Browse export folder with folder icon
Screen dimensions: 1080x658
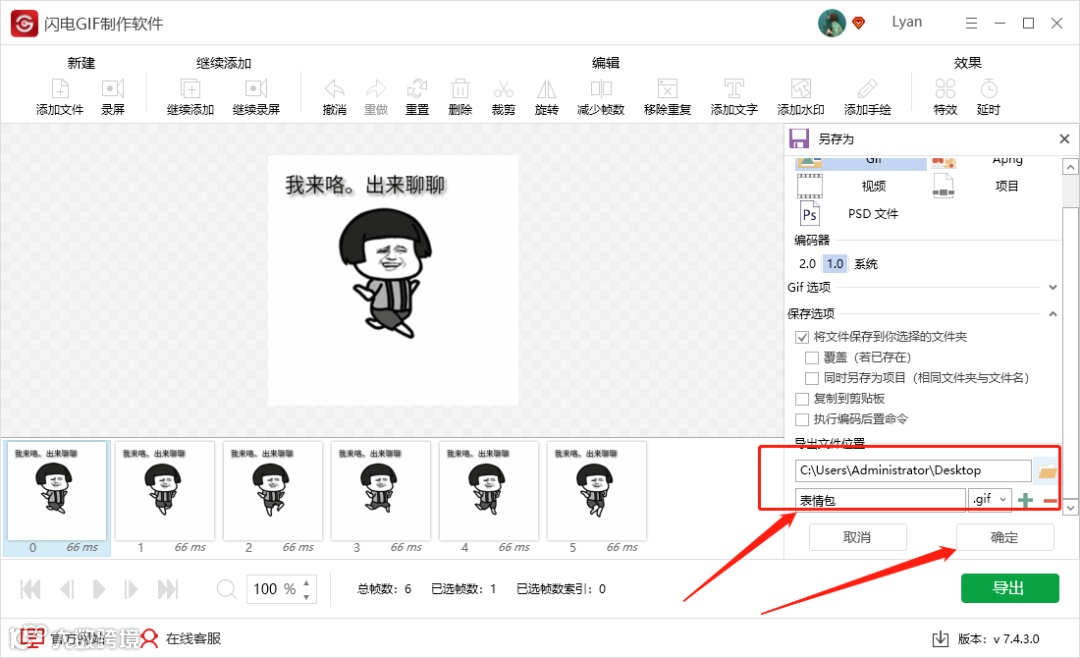pos(1047,471)
